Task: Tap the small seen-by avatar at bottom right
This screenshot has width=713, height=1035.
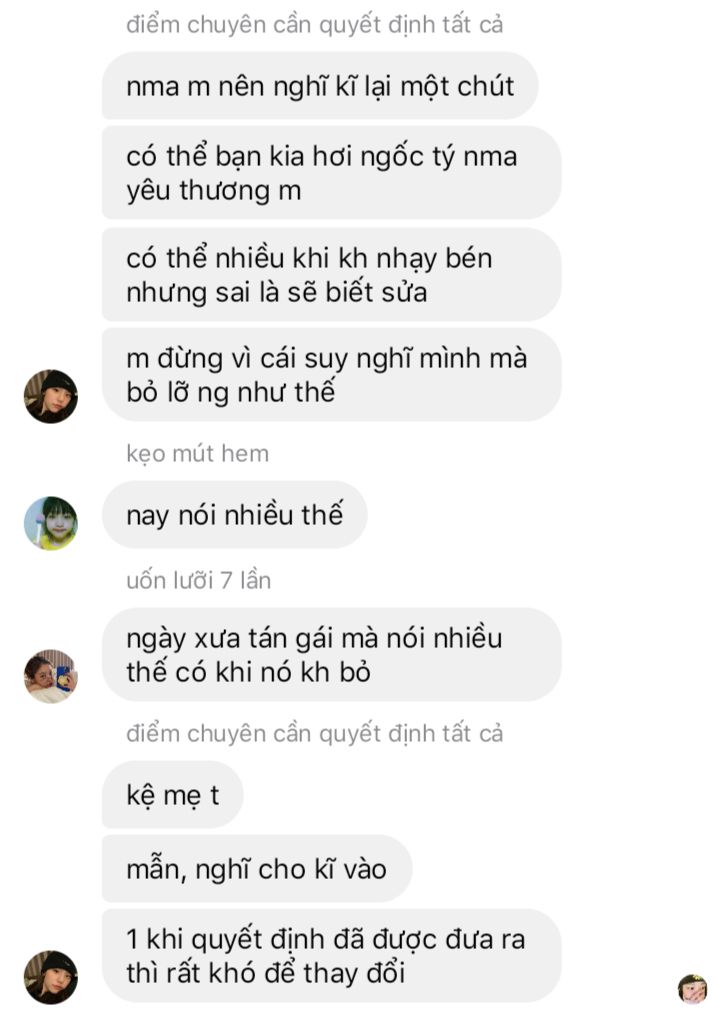Action: pos(693,989)
